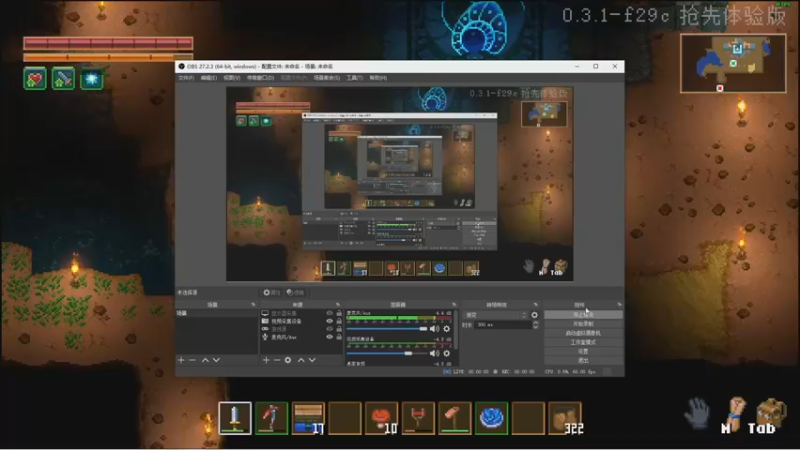This screenshot has width=800, height=450.
Task: Mute the second mixer audio track
Action: coord(435,353)
